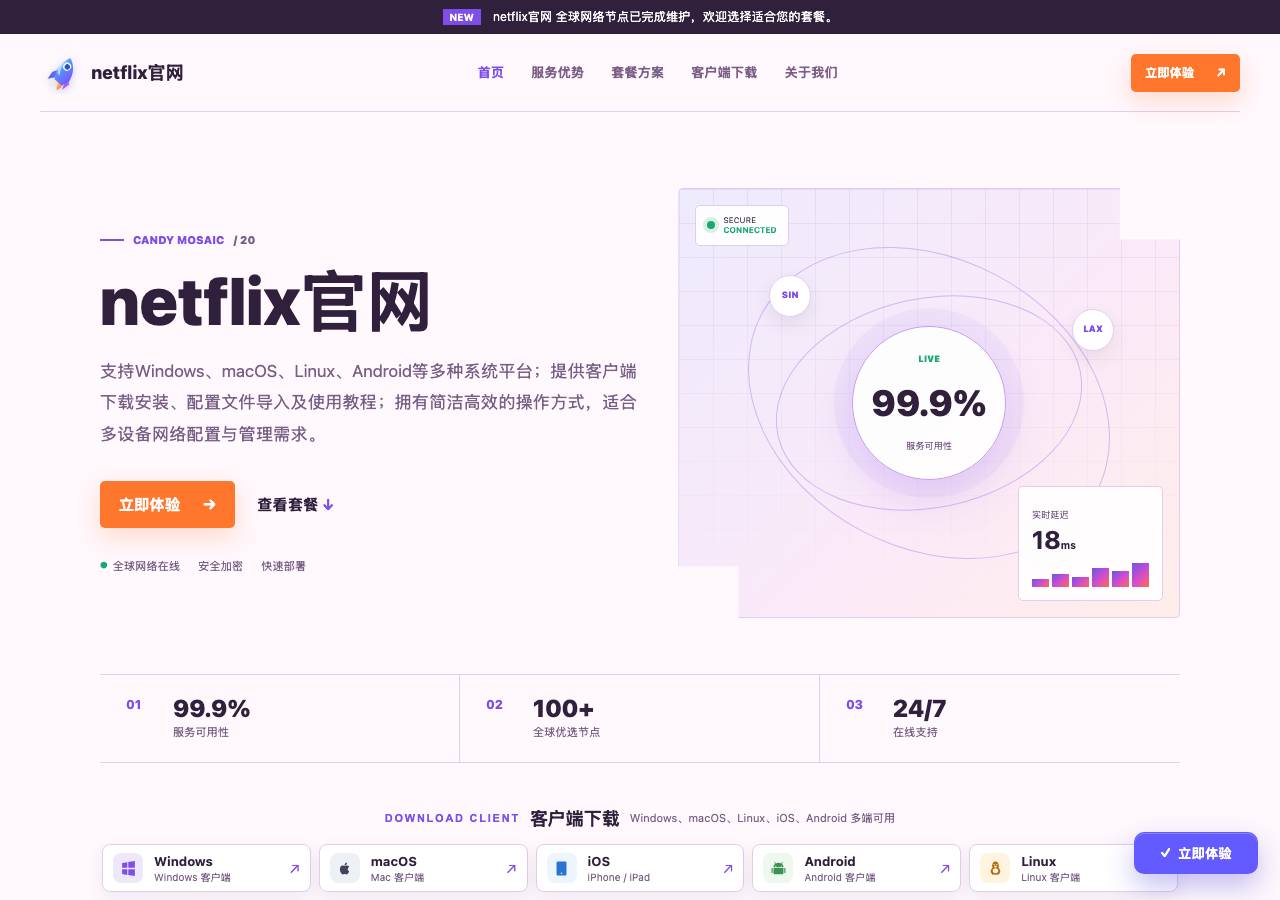Image resolution: width=1280 pixels, height=900 pixels.
Task: Open the Linux 客户端 download card
Action: pyautogui.click(x=1073, y=868)
